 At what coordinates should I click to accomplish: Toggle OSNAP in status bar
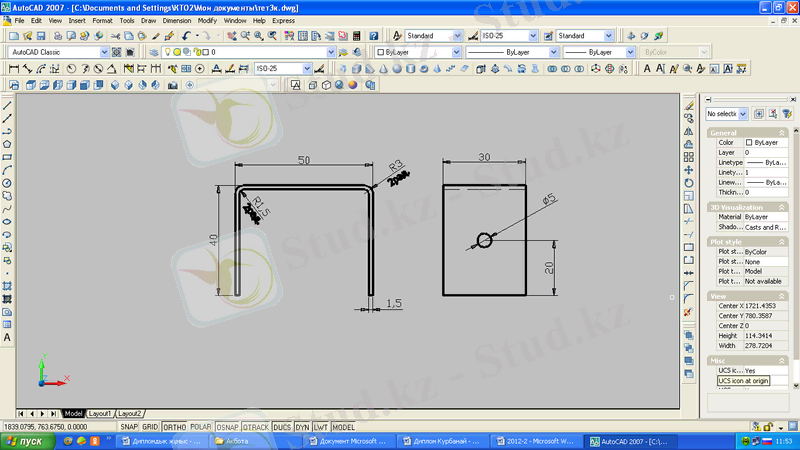pos(227,426)
